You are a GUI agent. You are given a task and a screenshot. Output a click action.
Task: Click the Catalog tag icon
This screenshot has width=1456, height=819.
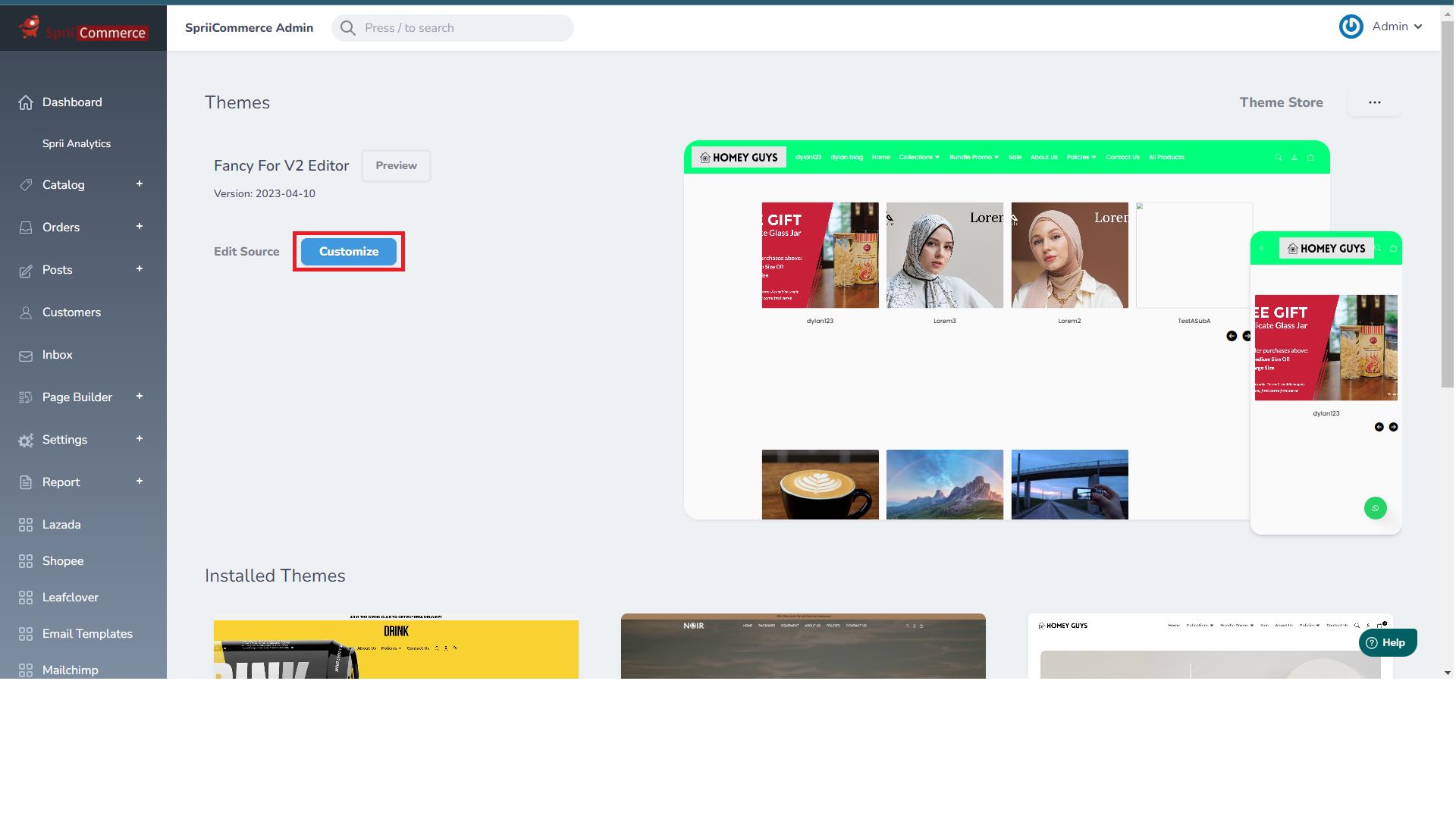pos(26,185)
